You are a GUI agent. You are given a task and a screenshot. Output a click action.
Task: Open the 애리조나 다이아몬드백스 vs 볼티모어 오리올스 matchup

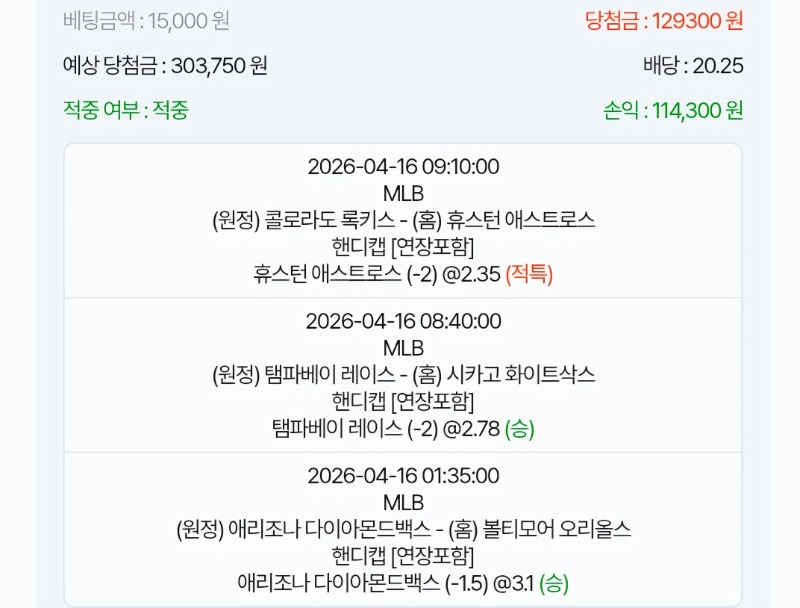(403, 530)
